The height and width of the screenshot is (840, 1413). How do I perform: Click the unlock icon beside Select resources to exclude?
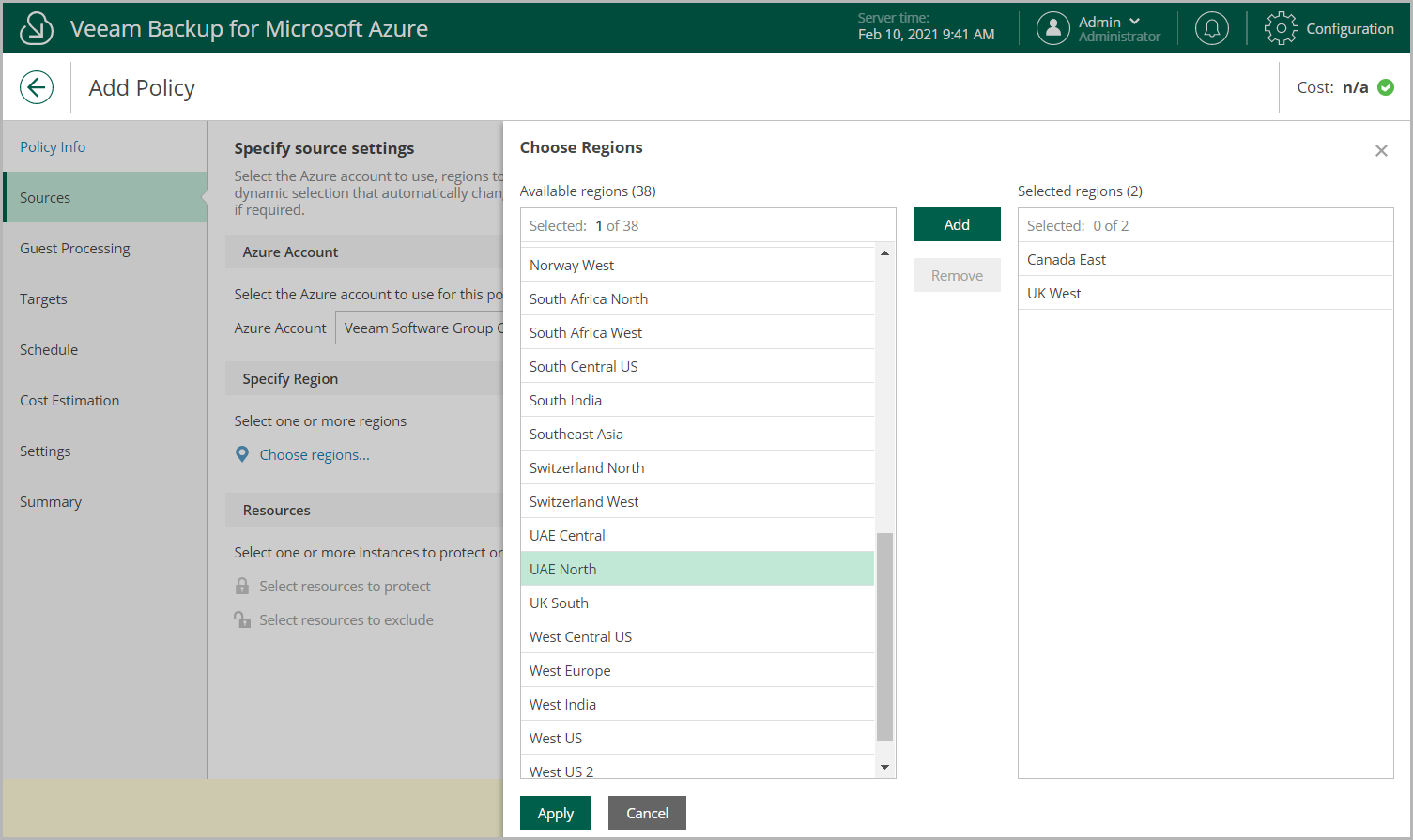coord(242,619)
